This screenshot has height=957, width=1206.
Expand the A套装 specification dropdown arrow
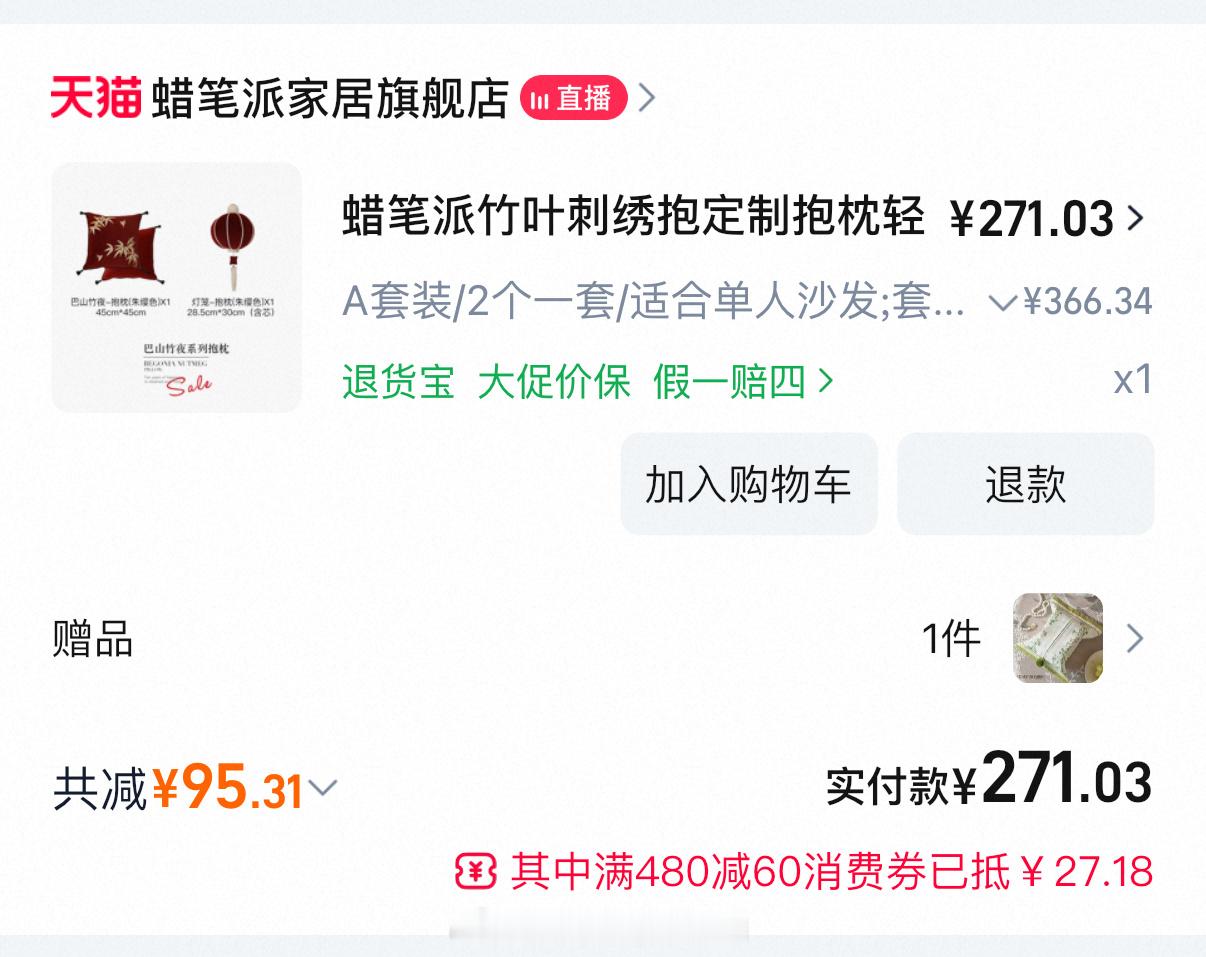[1002, 302]
